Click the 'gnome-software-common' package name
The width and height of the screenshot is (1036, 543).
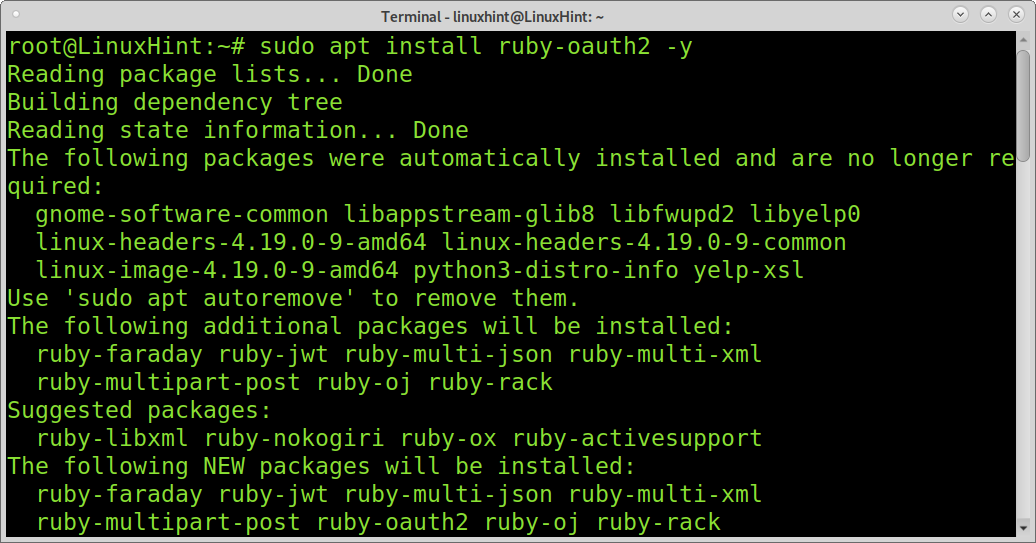[182, 215]
